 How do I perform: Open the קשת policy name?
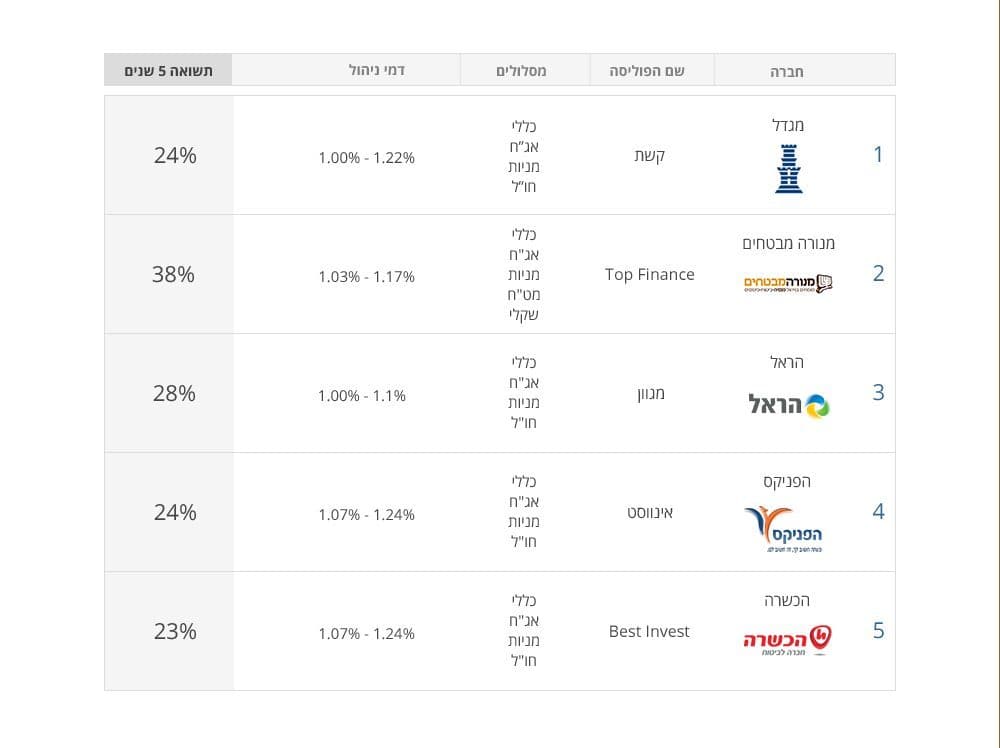(x=649, y=156)
